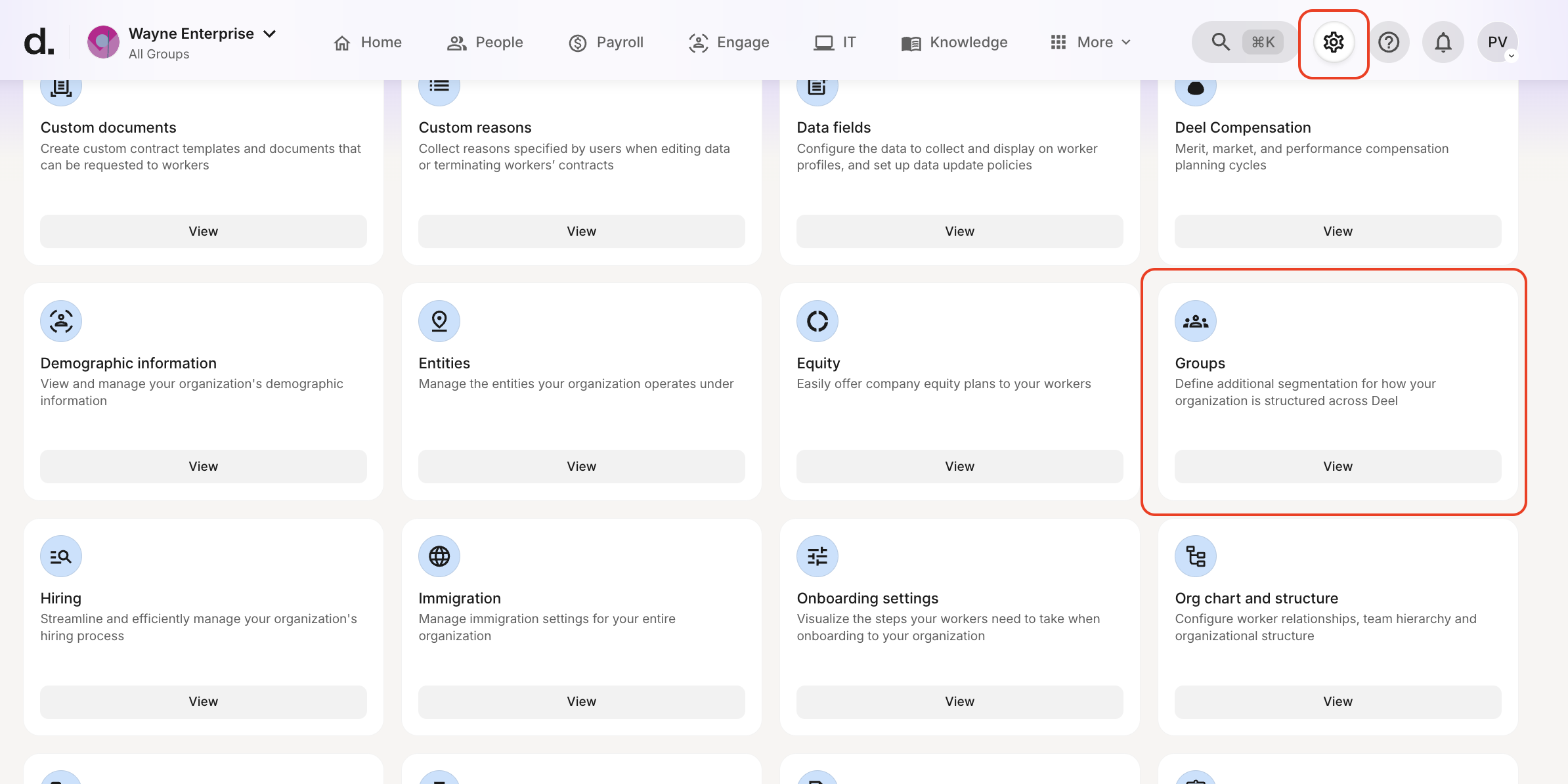Click the Org chart tree icon
This screenshot has width=1568, height=784.
(x=1196, y=556)
